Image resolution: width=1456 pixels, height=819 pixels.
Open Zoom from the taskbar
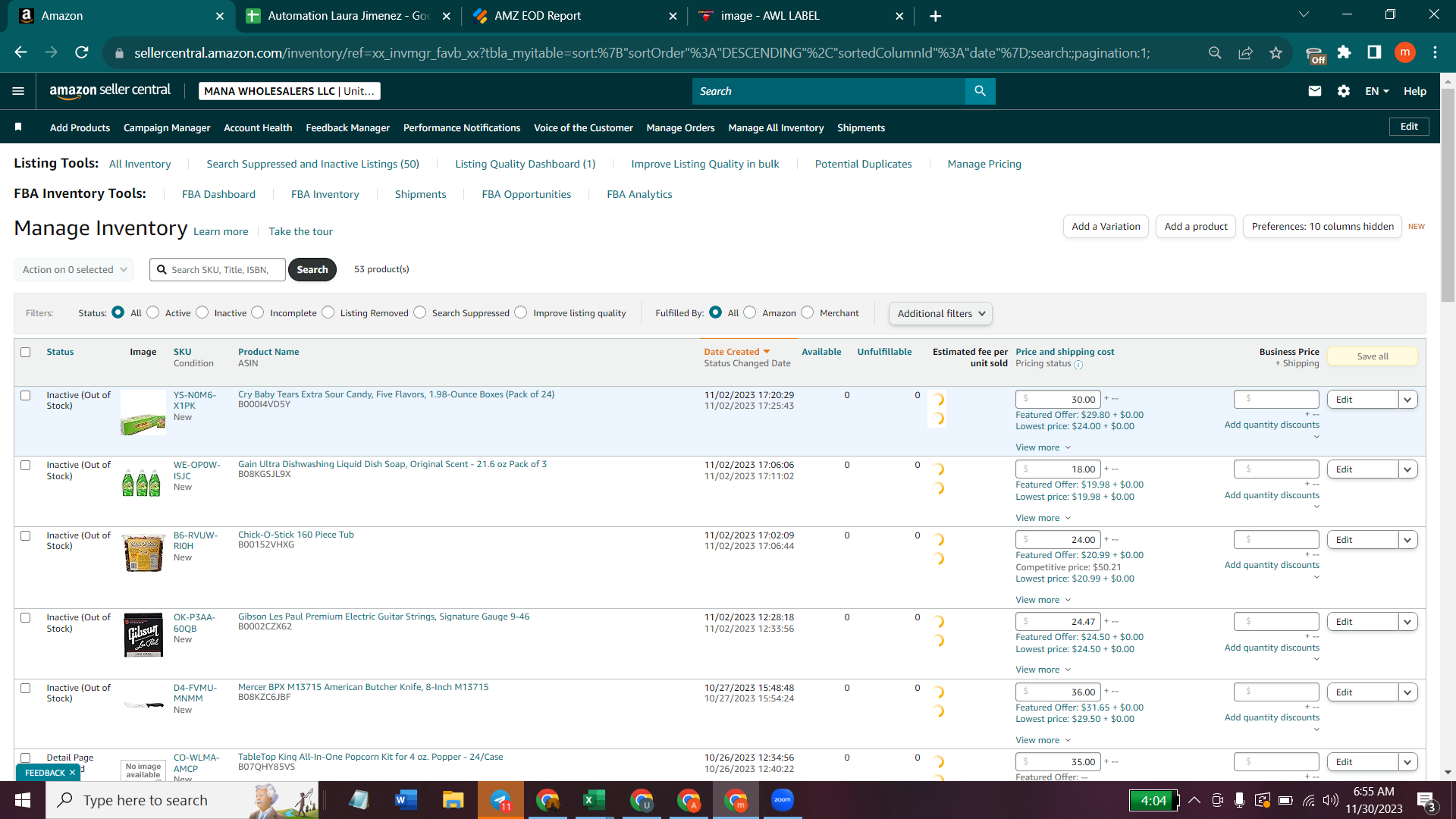pos(782,800)
